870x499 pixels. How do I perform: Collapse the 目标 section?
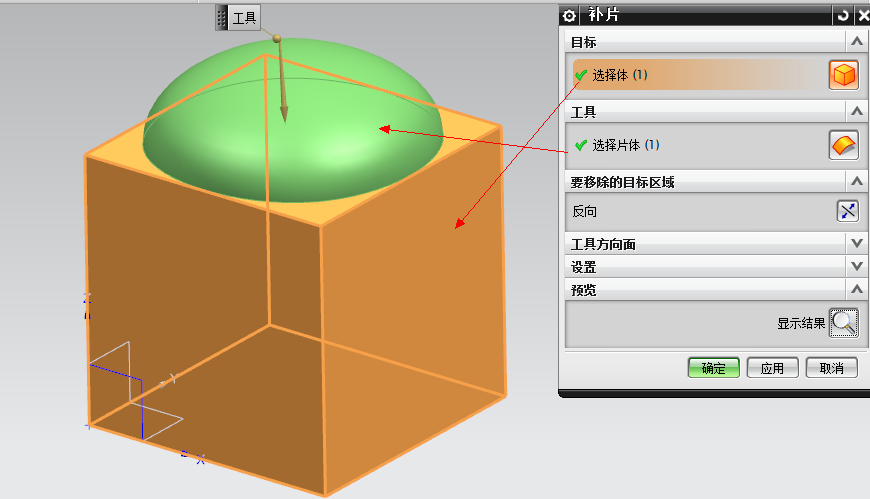pyautogui.click(x=857, y=42)
